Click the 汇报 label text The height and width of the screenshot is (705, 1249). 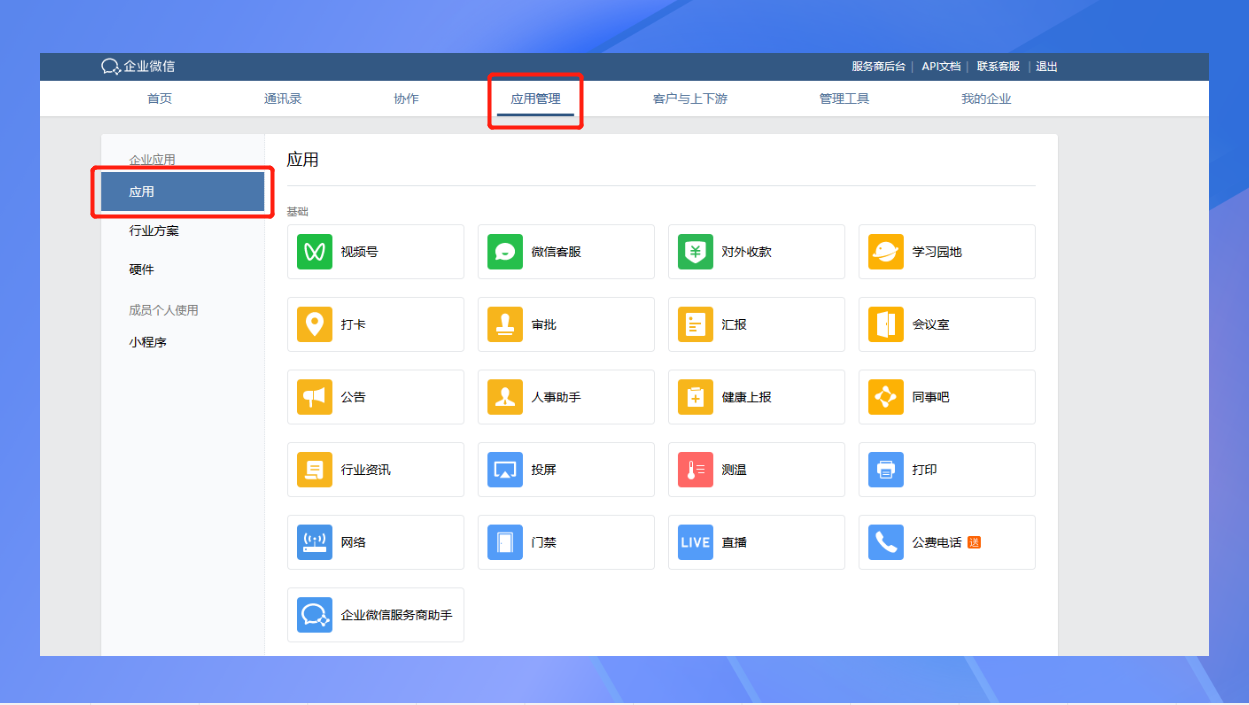click(x=734, y=325)
